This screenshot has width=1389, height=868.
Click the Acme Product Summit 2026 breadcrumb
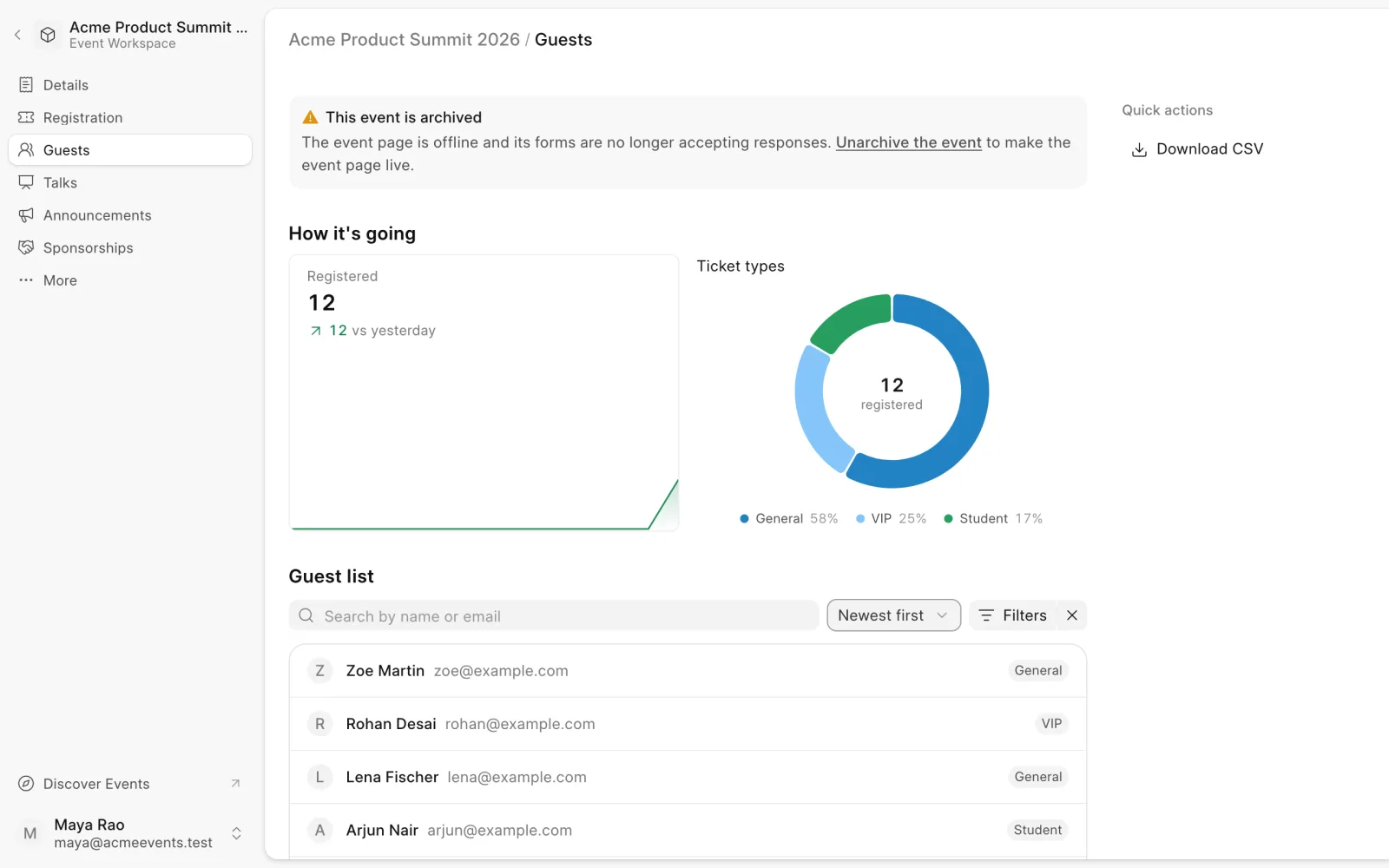point(404,40)
